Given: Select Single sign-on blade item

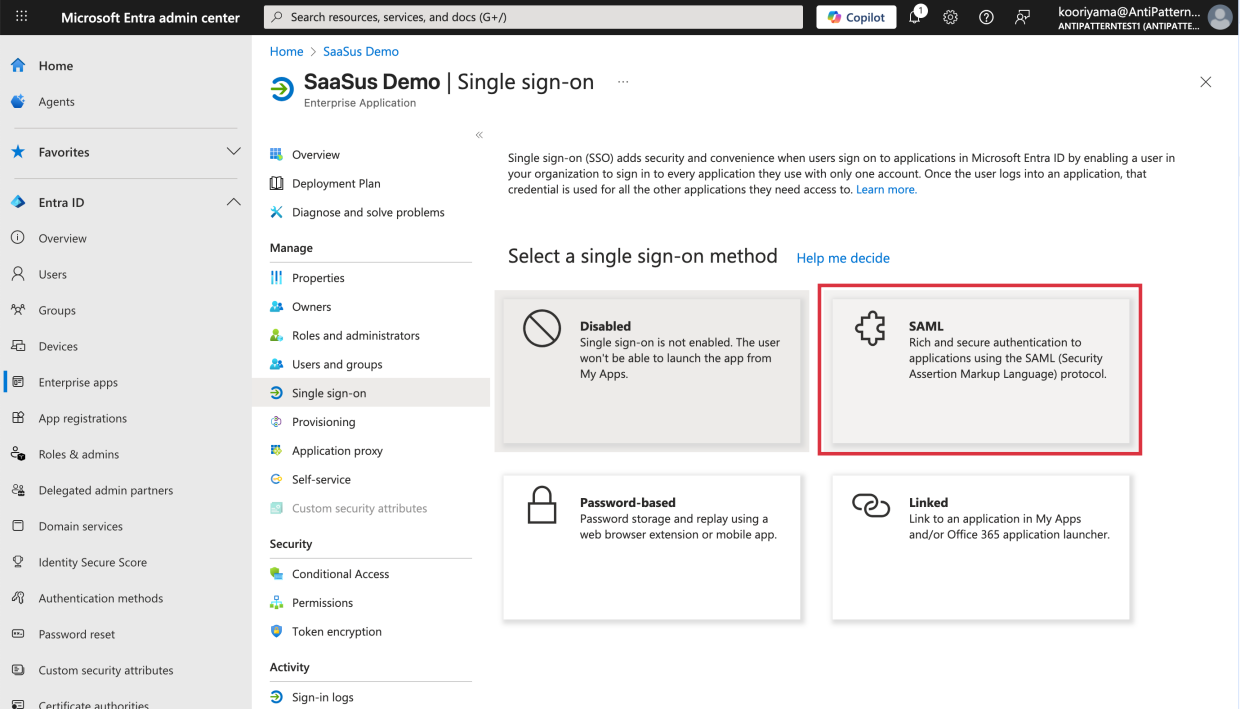Looking at the screenshot, I should coord(371,393).
